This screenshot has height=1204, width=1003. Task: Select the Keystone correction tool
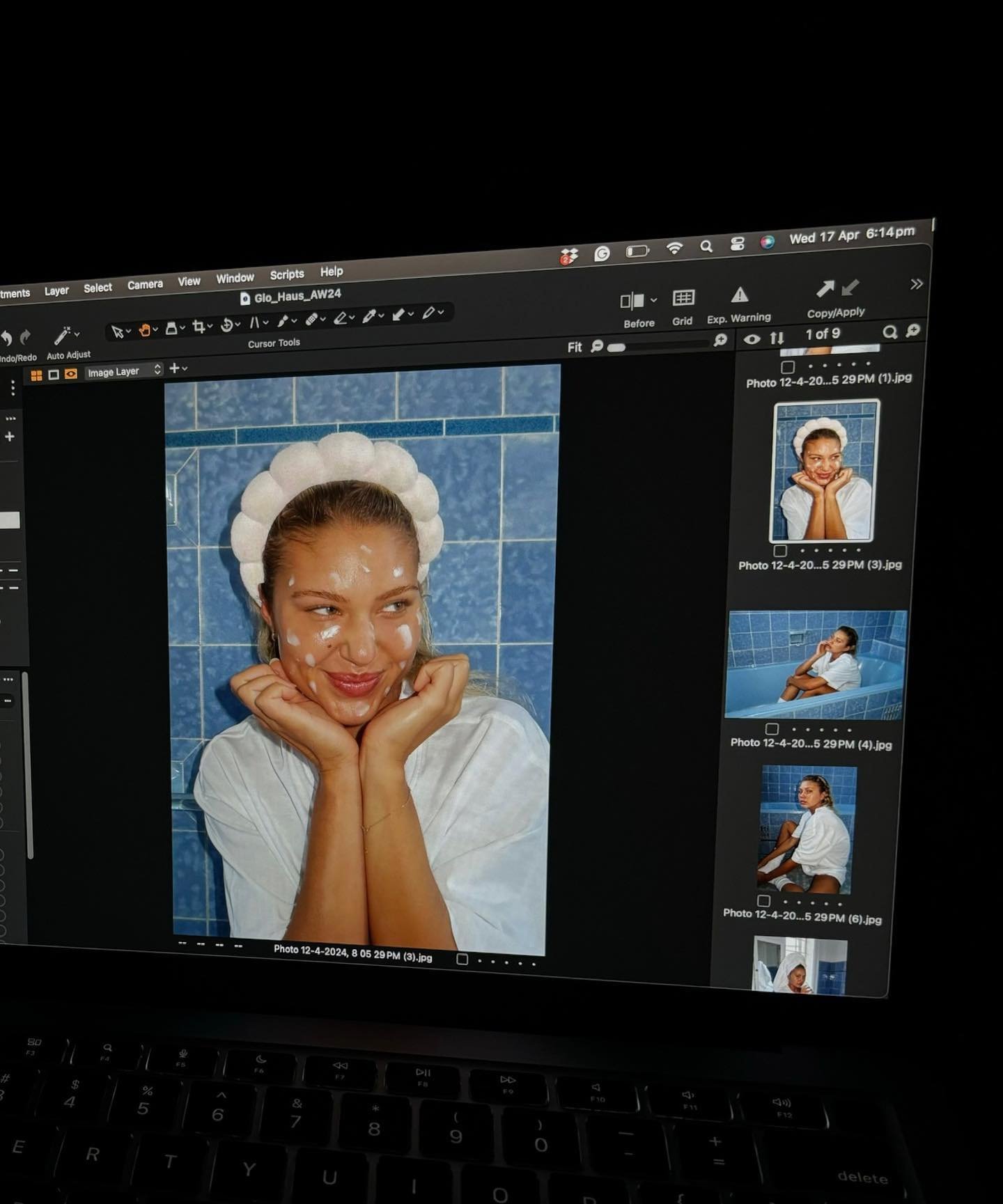(254, 322)
